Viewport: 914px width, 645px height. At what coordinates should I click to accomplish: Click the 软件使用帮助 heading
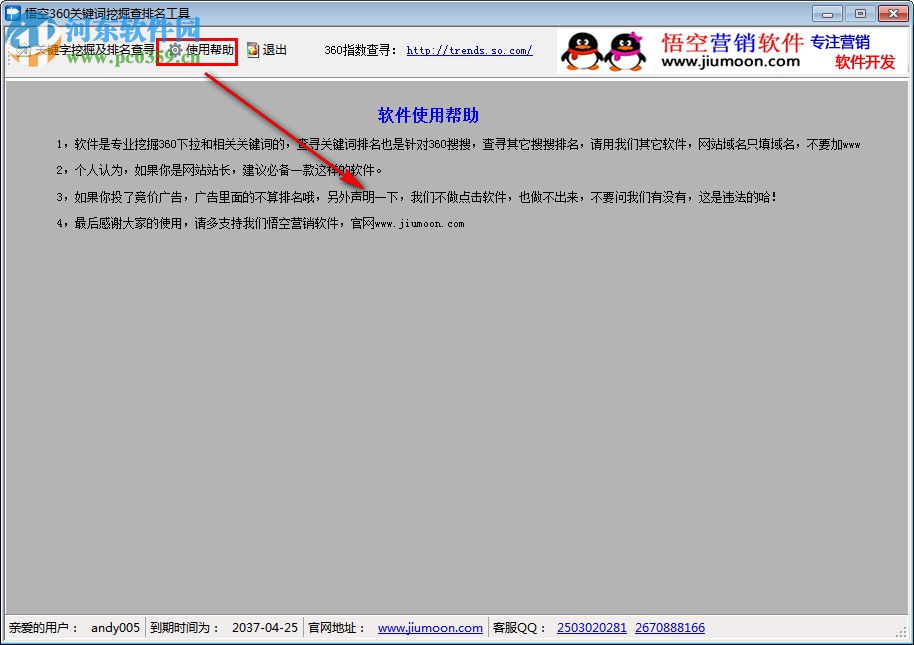(428, 115)
